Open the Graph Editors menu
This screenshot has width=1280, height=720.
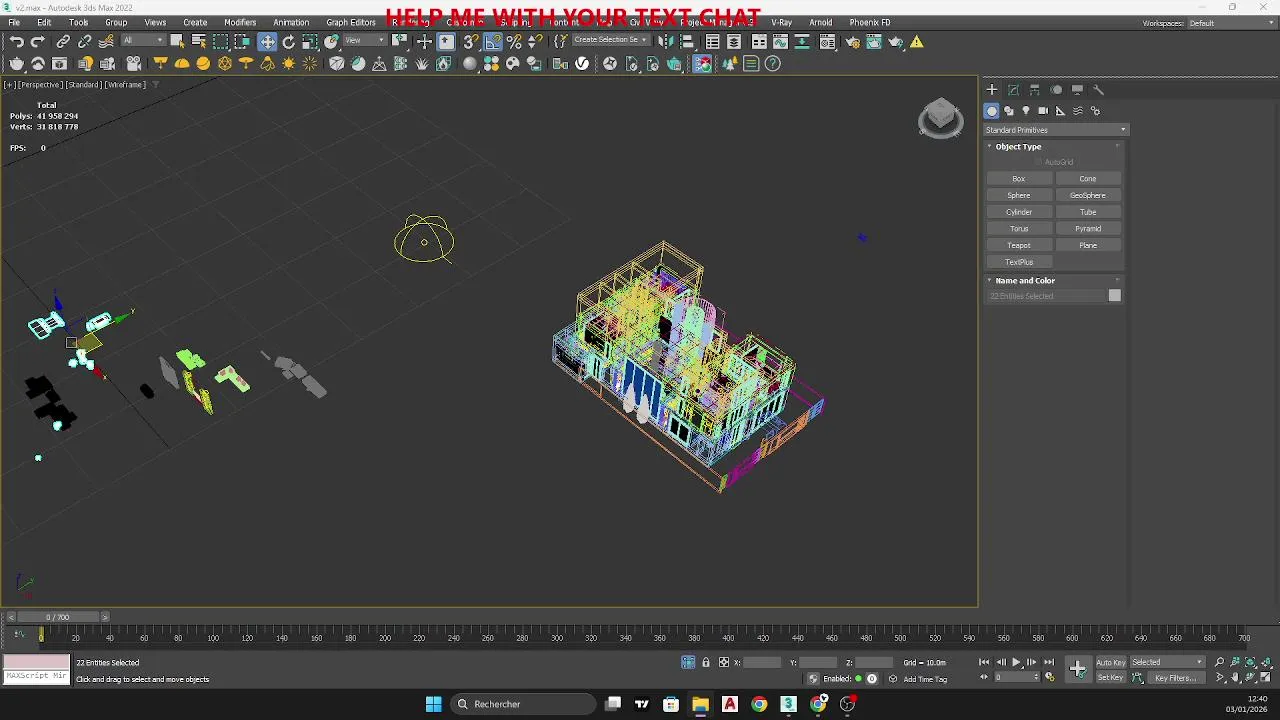[x=351, y=22]
